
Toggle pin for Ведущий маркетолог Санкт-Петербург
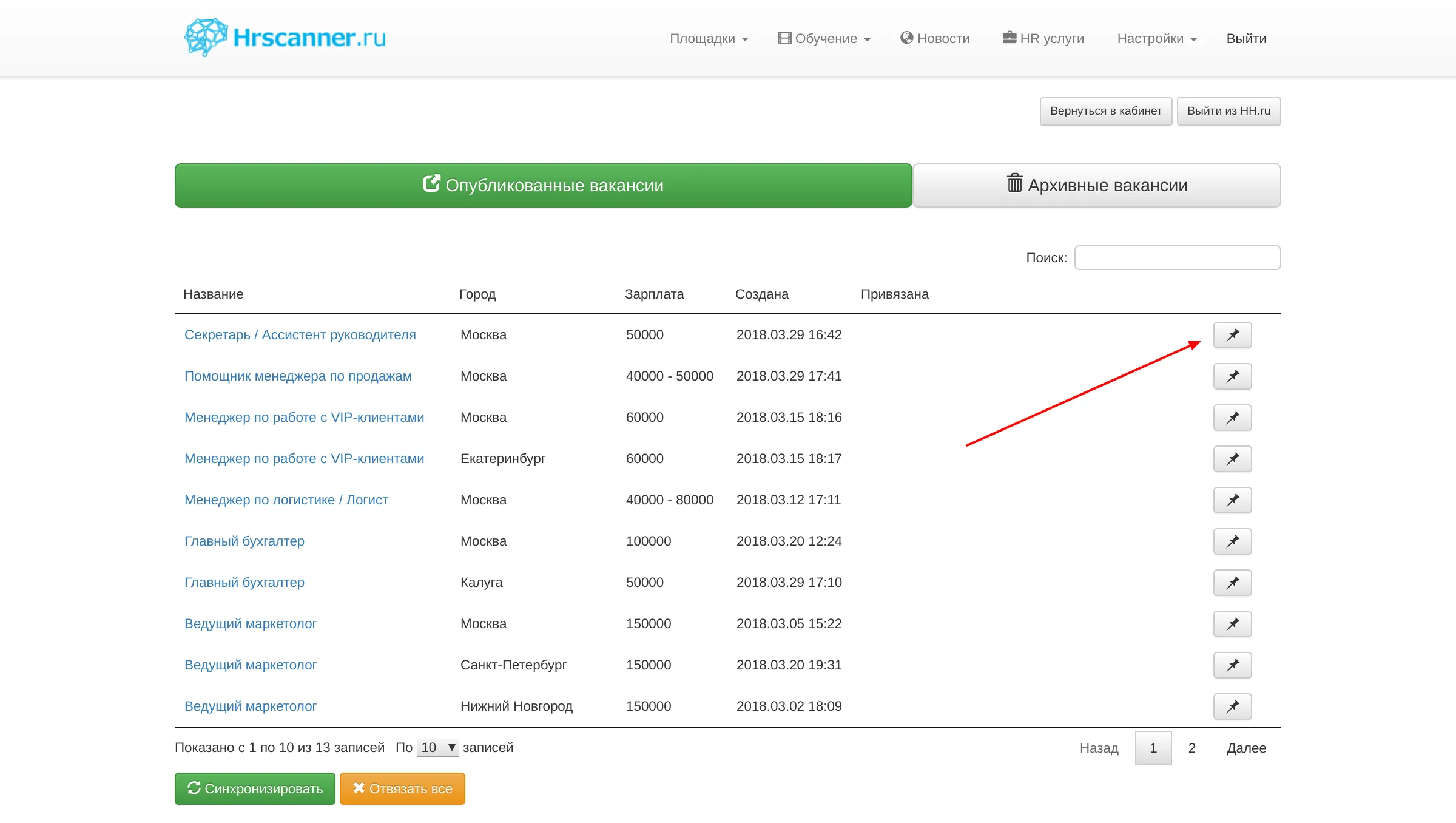[x=1232, y=665]
